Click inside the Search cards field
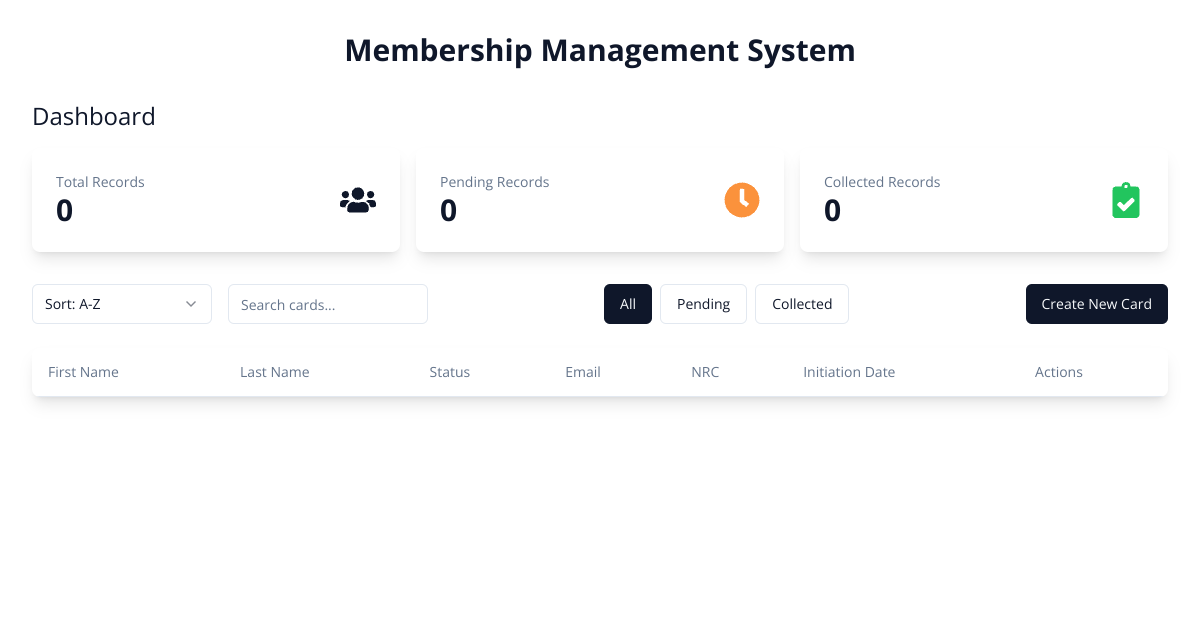The image size is (1200, 630). [328, 304]
